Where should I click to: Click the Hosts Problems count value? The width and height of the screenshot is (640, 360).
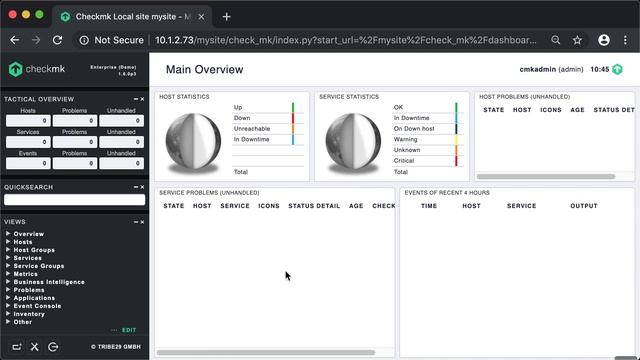75,121
